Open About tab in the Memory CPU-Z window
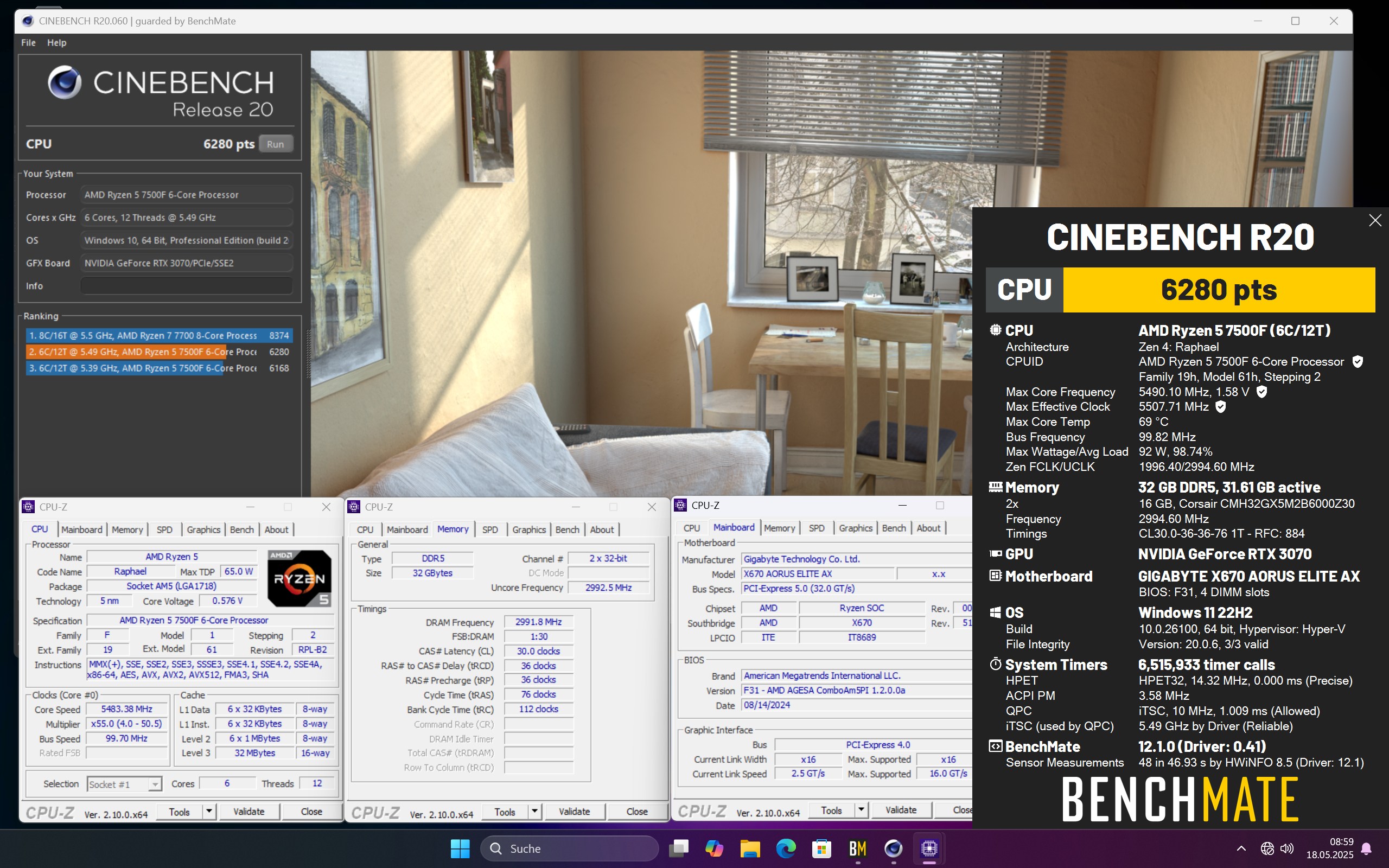Viewport: 1389px width, 868px height. click(x=602, y=529)
